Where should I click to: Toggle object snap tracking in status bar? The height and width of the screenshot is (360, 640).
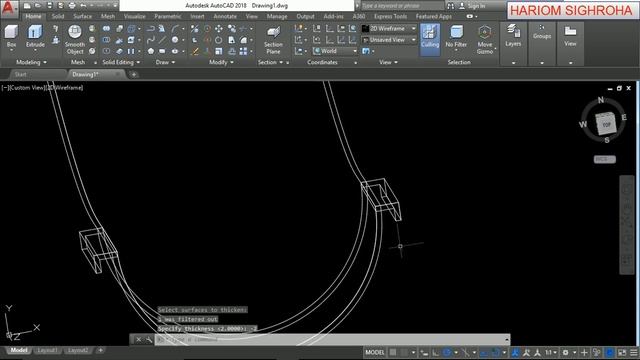[x=484, y=352]
